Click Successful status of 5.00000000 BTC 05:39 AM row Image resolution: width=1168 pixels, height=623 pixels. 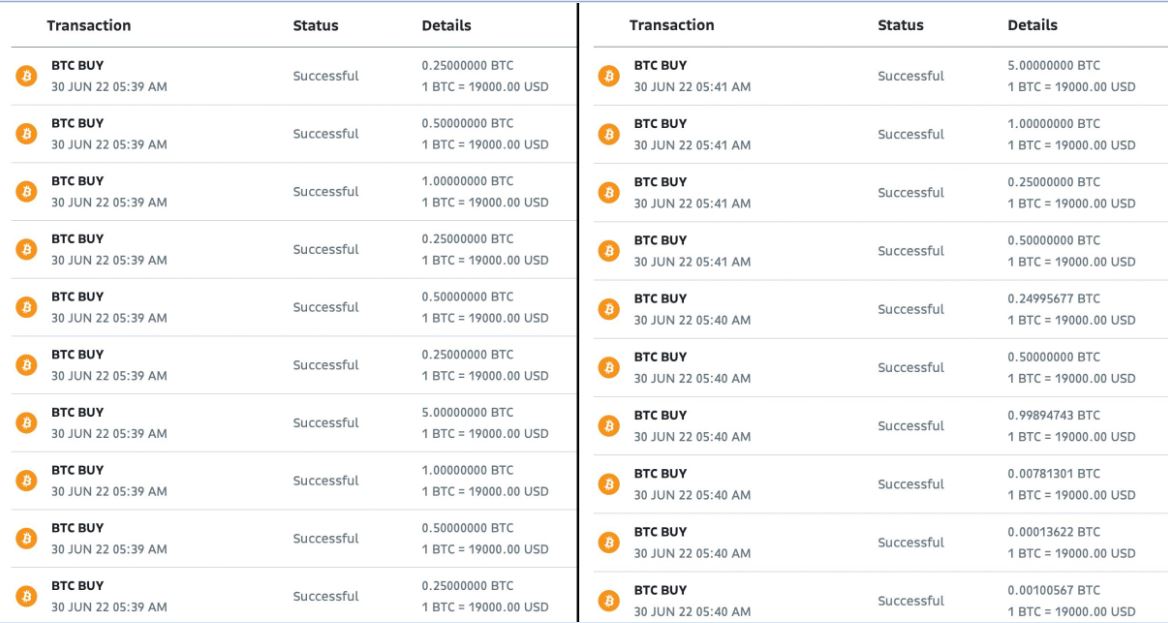pyautogui.click(x=326, y=423)
